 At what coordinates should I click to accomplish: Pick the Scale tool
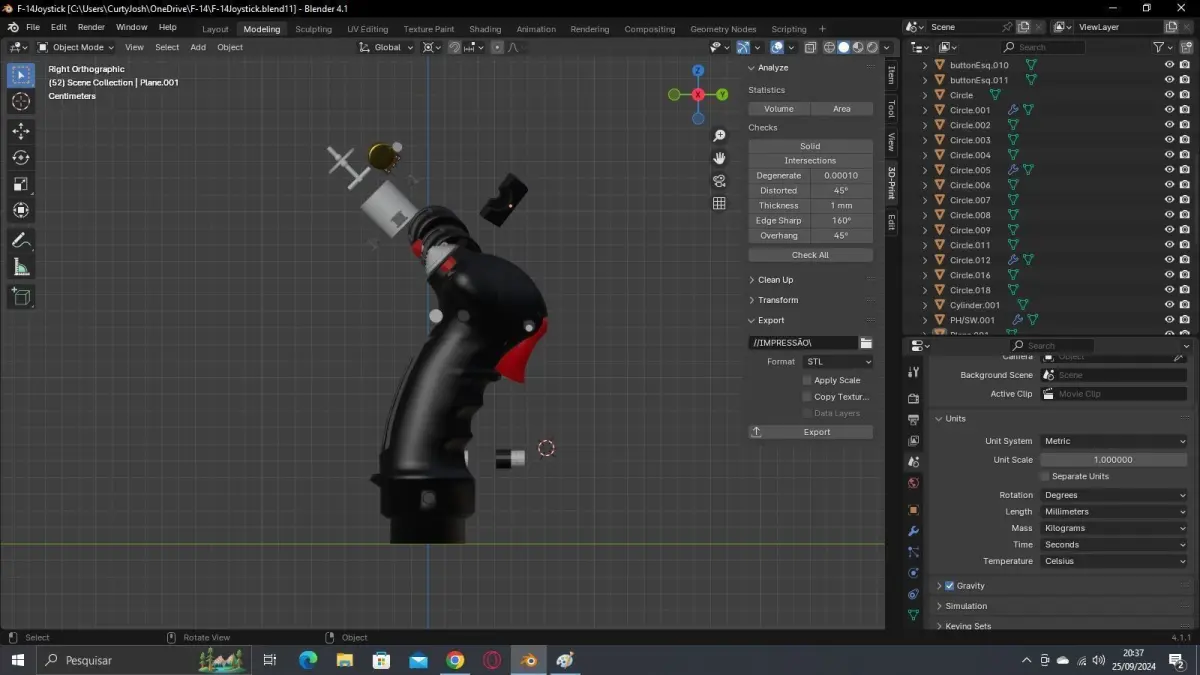tap(21, 183)
